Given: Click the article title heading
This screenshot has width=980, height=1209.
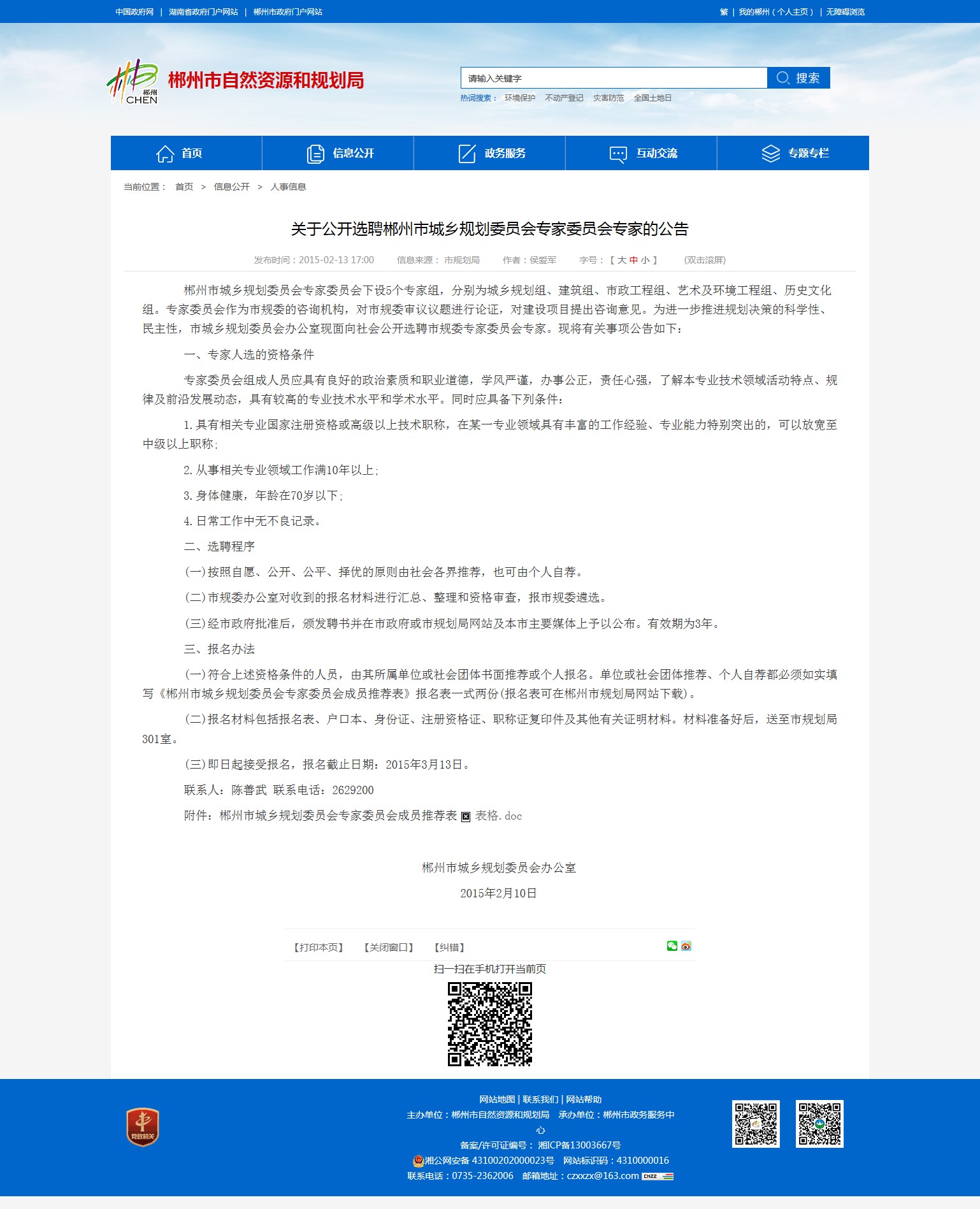Looking at the screenshot, I should pyautogui.click(x=489, y=229).
